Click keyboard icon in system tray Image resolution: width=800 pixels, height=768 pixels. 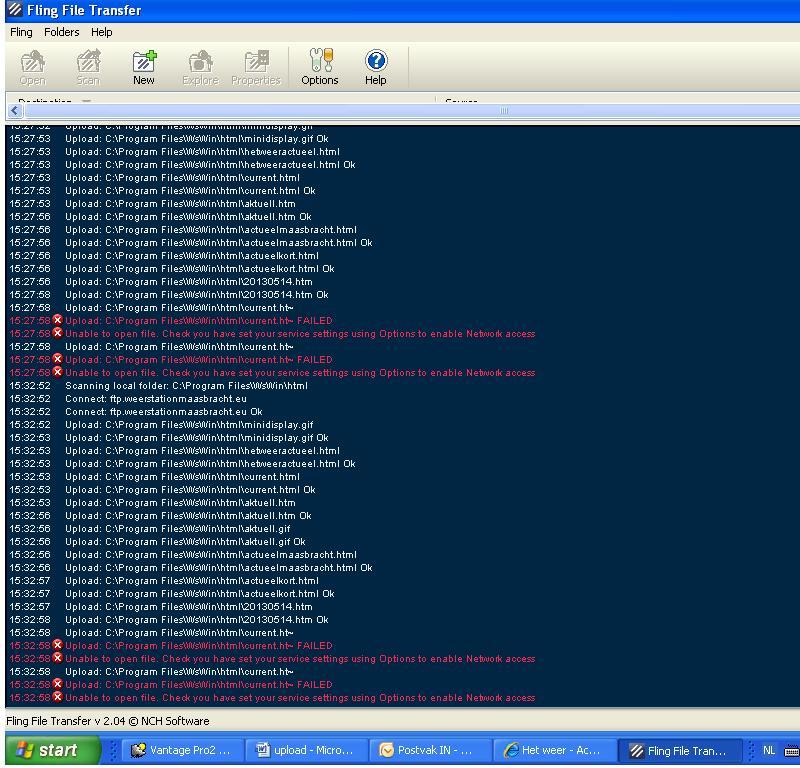coord(792,751)
